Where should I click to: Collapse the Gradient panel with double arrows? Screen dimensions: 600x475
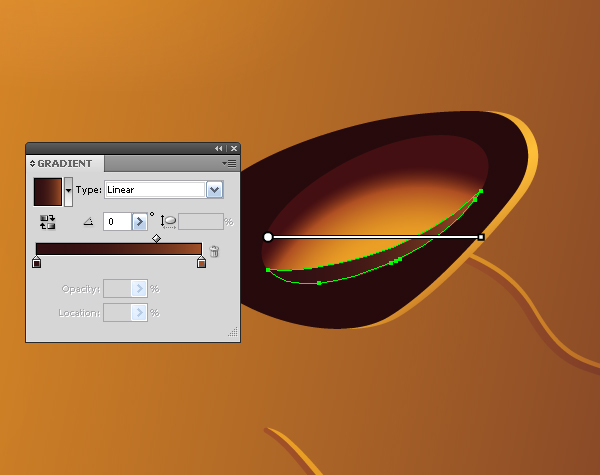[218, 149]
